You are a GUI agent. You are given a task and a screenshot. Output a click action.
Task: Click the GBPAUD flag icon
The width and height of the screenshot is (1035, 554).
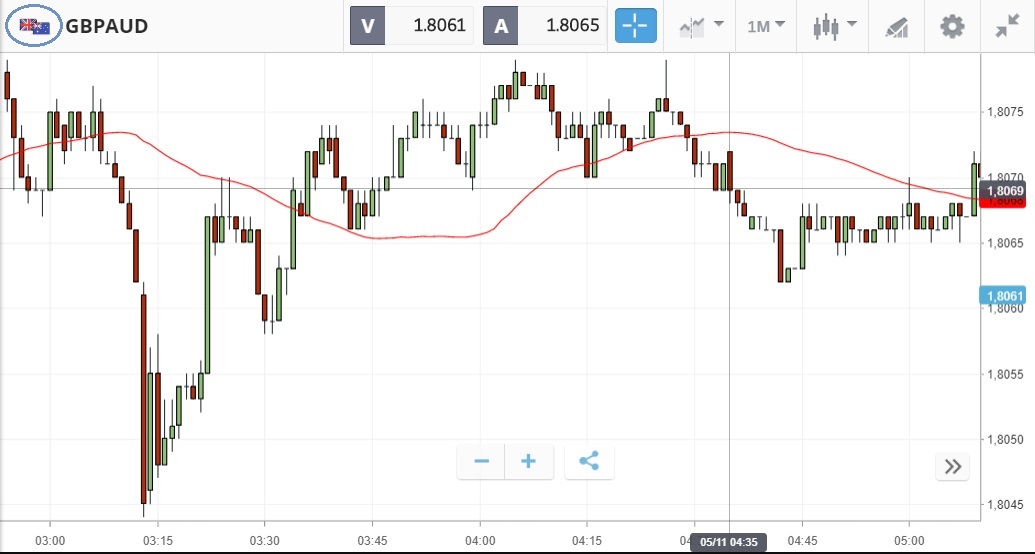point(35,26)
